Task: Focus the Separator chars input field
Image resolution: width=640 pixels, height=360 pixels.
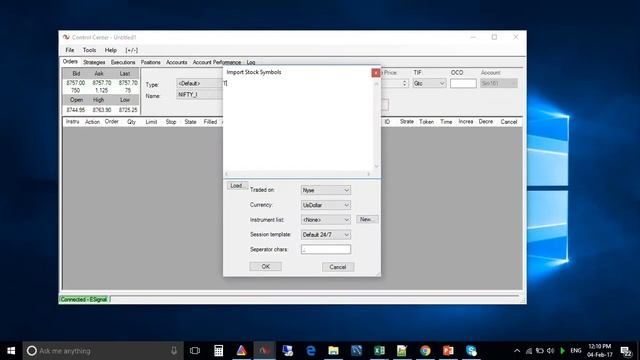Action: tap(326, 249)
